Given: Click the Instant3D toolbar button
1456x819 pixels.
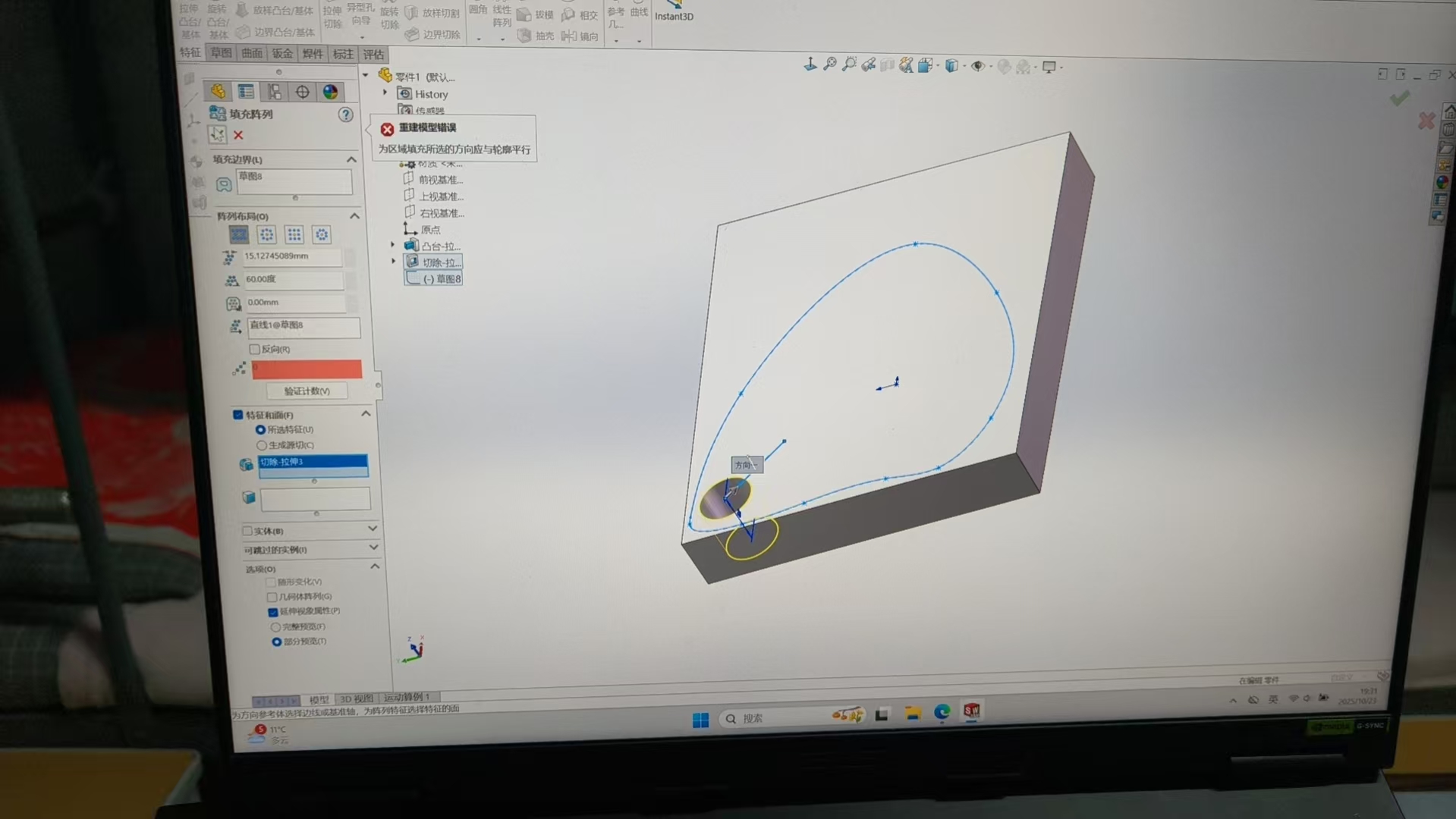Looking at the screenshot, I should [x=674, y=11].
